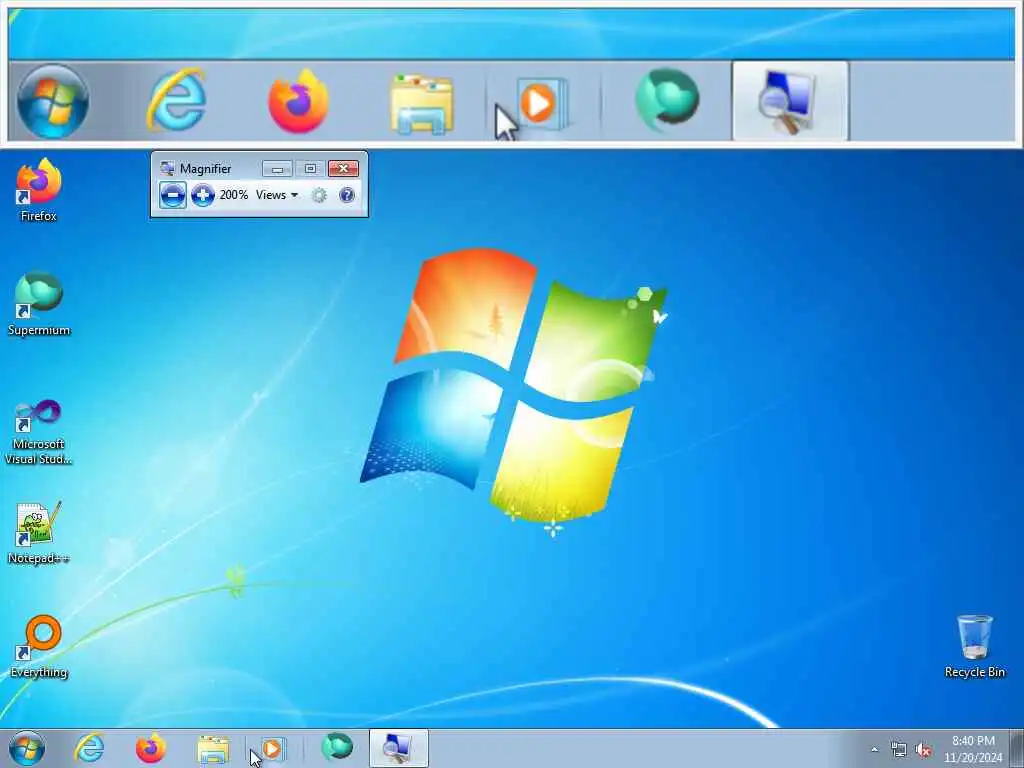Click the magnified Magnifier icon in the lens
The image size is (1024, 768).
[790, 101]
